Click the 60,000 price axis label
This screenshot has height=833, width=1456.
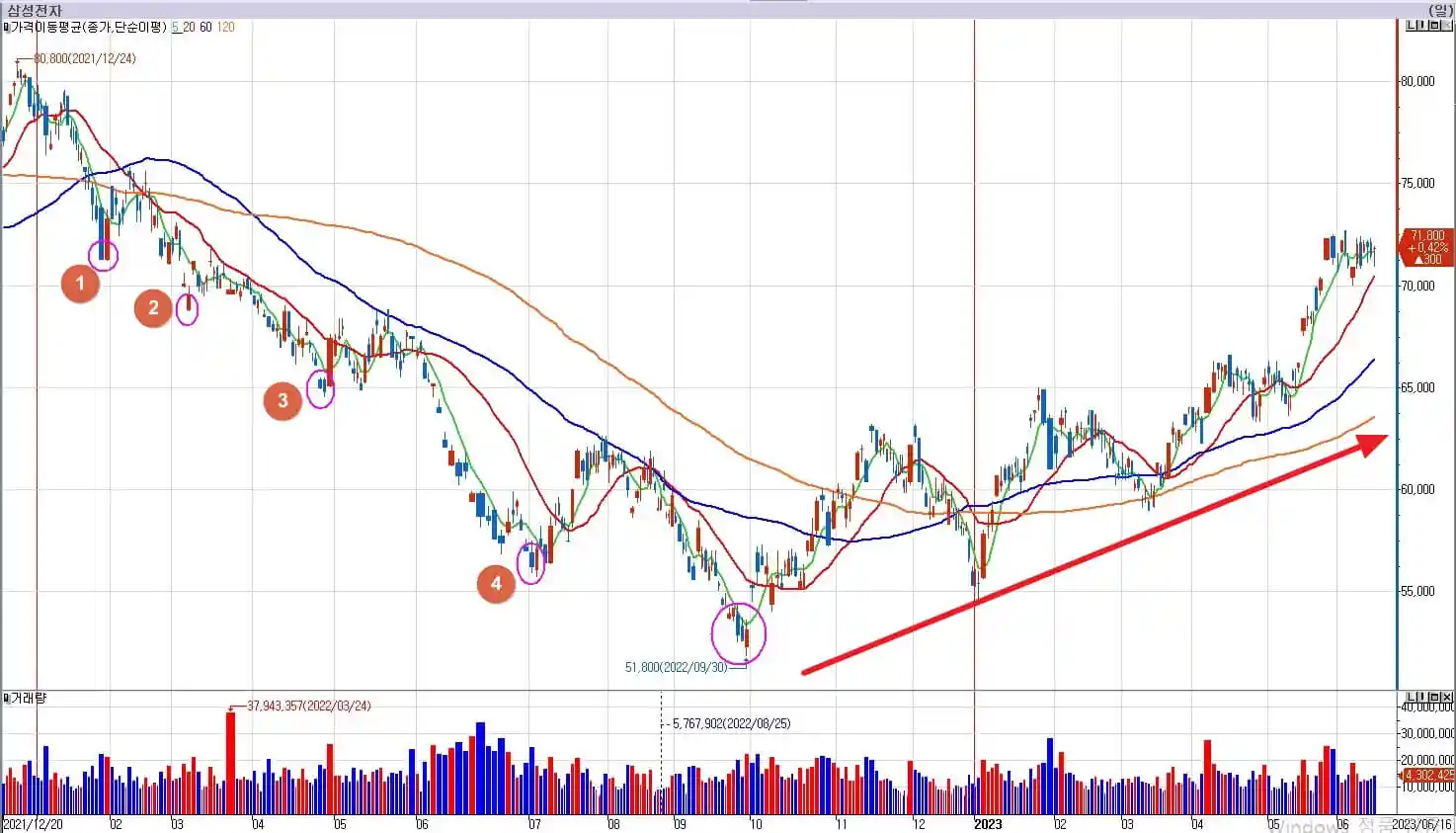click(1417, 489)
